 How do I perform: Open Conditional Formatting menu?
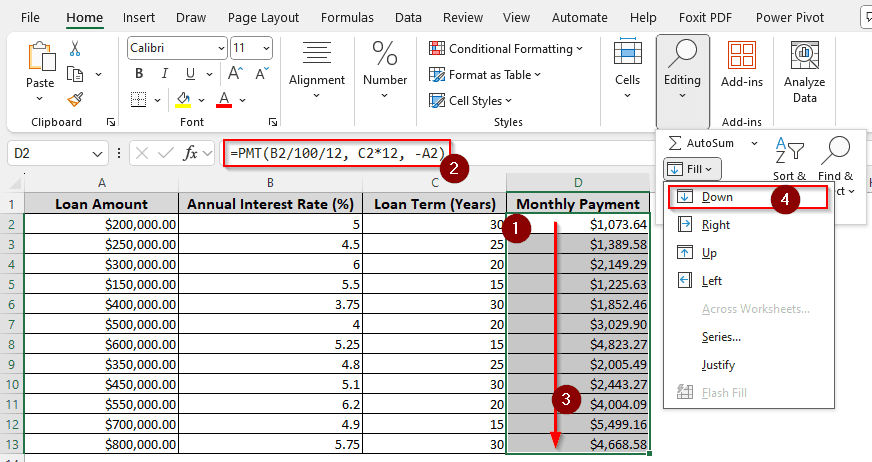point(506,49)
